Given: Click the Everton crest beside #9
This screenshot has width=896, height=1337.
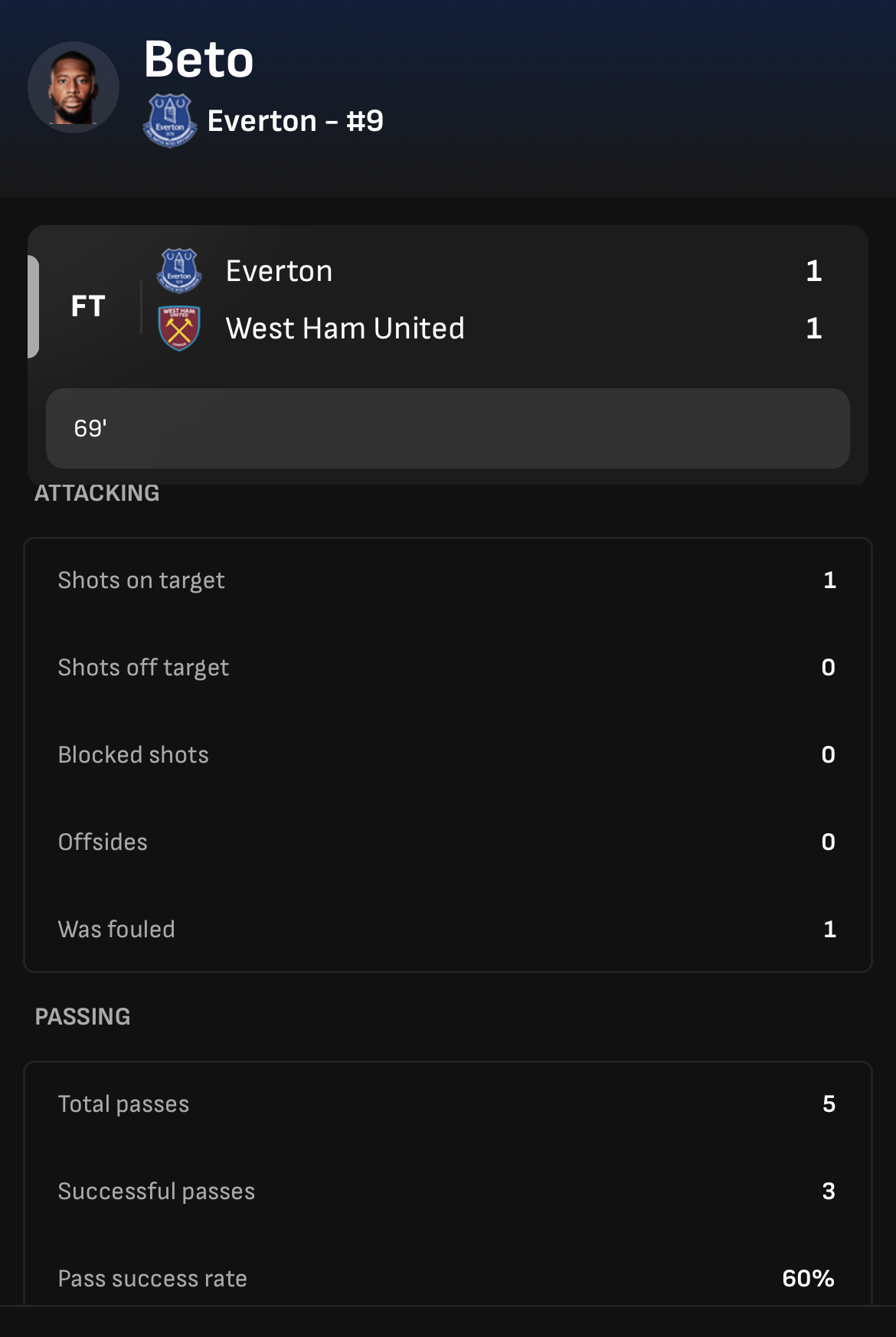Looking at the screenshot, I should 170,121.
